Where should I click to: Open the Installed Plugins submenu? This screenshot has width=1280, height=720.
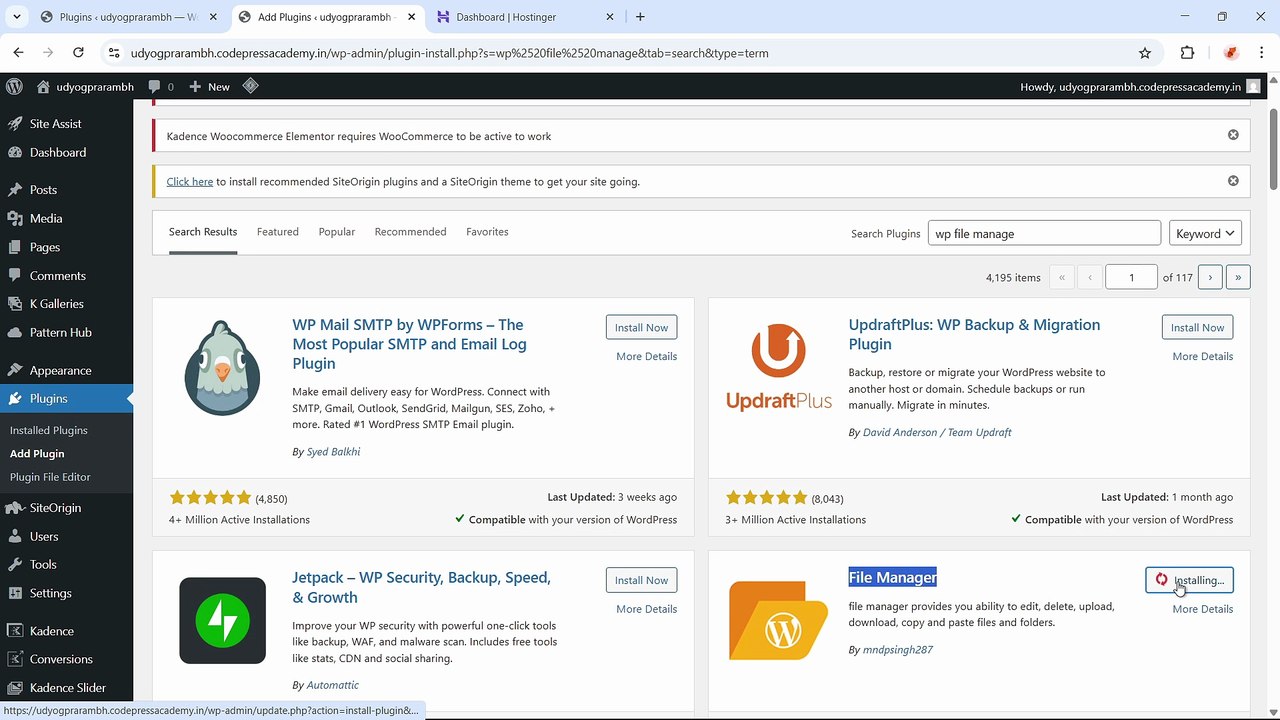[49, 431]
